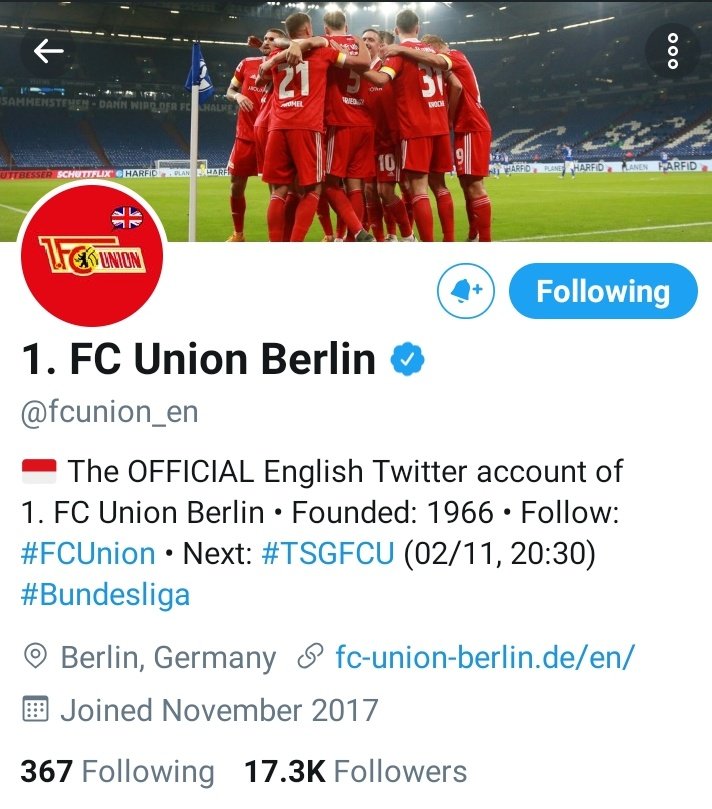Tap the 1. FC Union Berlin name

[x=199, y=359]
